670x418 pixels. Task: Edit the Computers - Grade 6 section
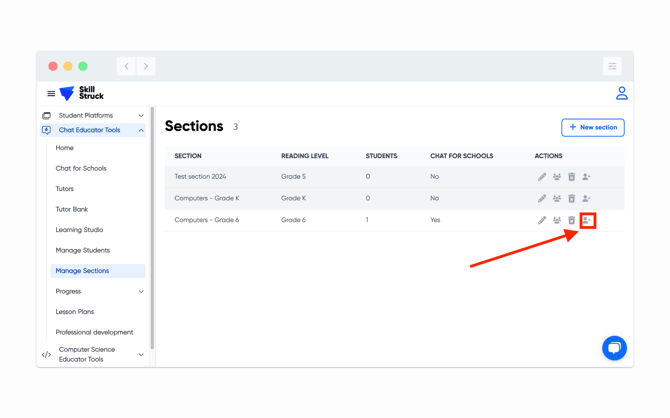click(x=542, y=220)
